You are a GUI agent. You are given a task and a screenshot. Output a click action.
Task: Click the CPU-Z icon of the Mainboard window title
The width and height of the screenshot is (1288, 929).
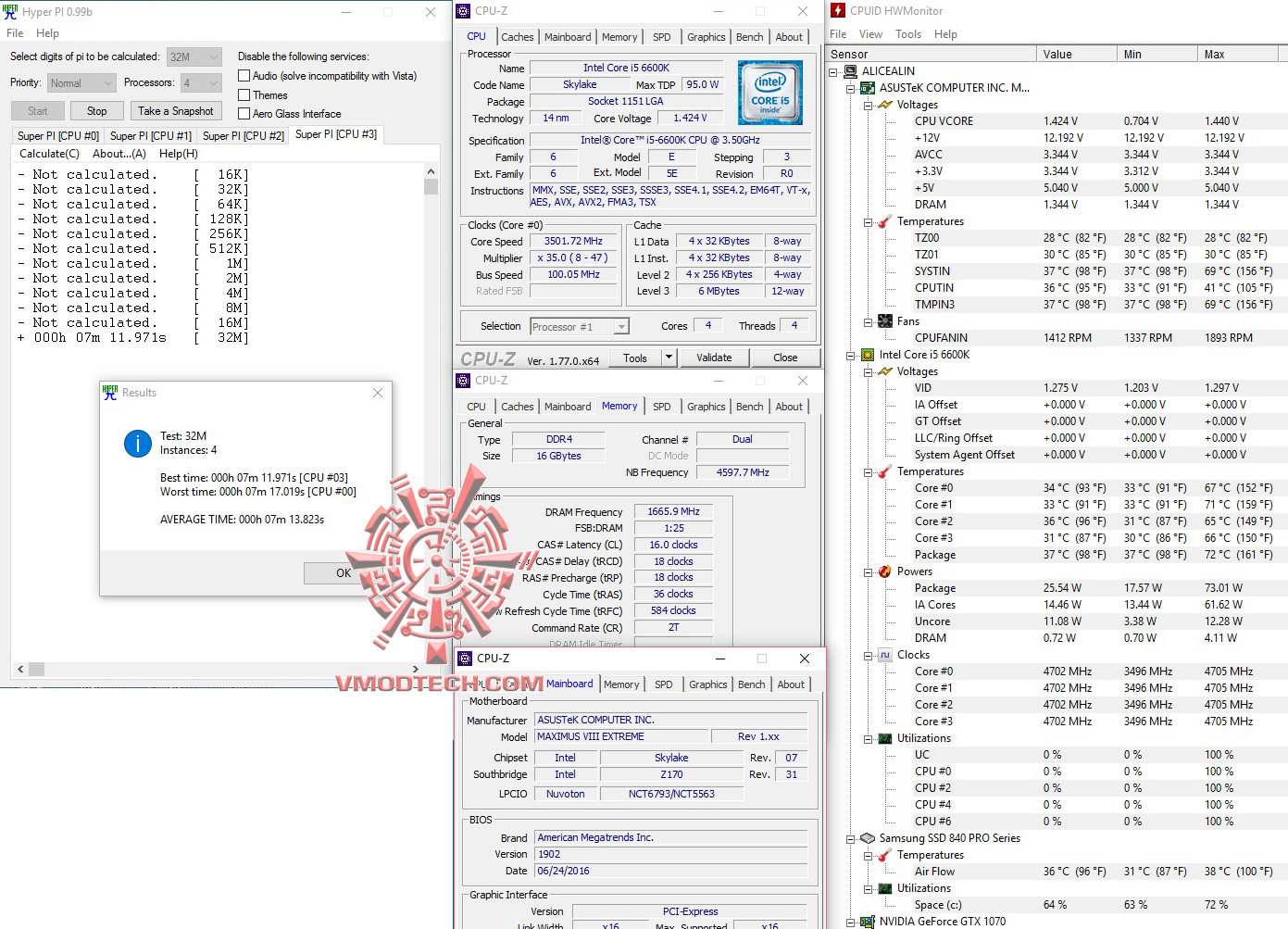pos(466,659)
